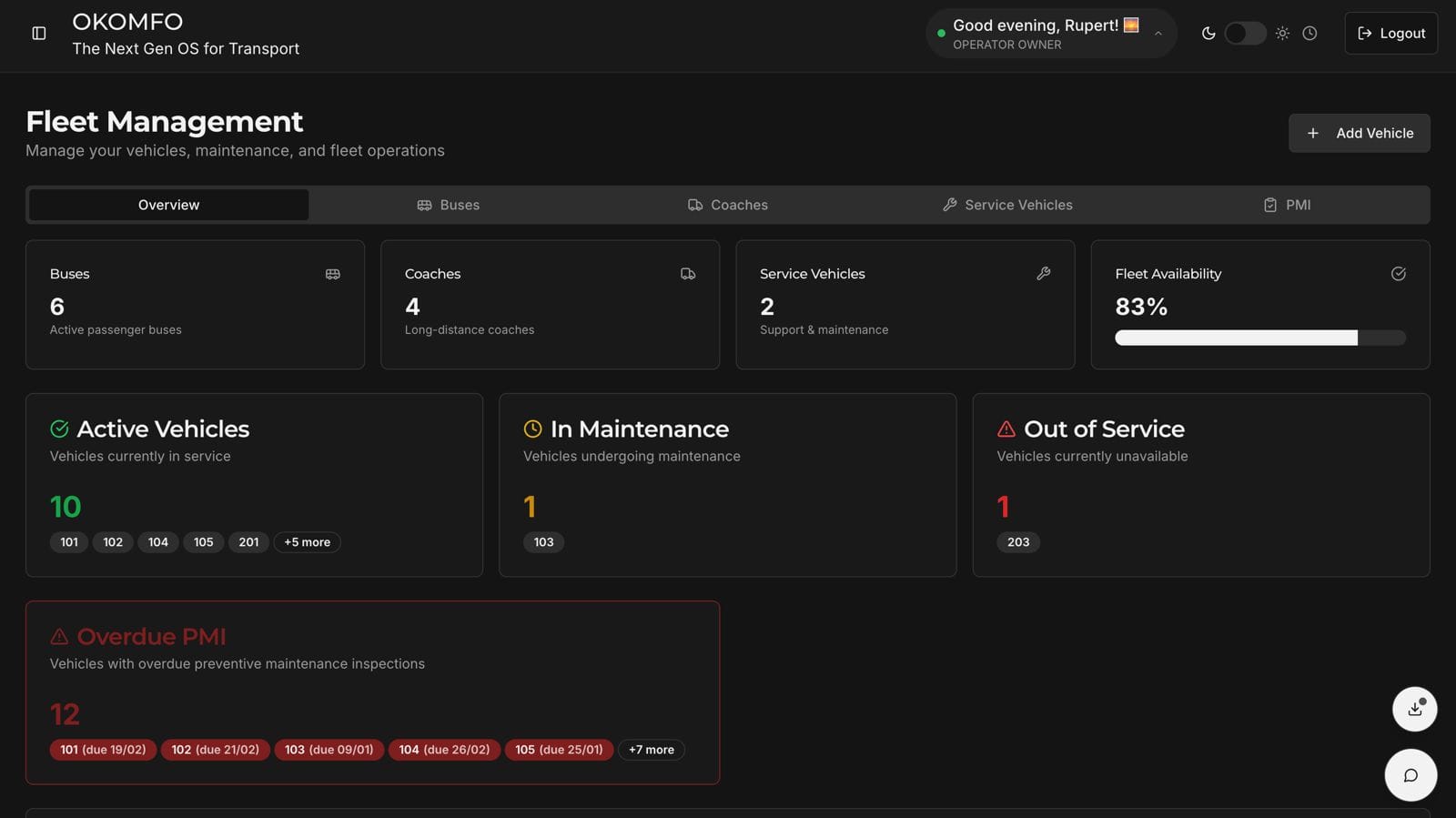Click the sun light mode icon
The image size is (1456, 818).
pyautogui.click(x=1282, y=34)
